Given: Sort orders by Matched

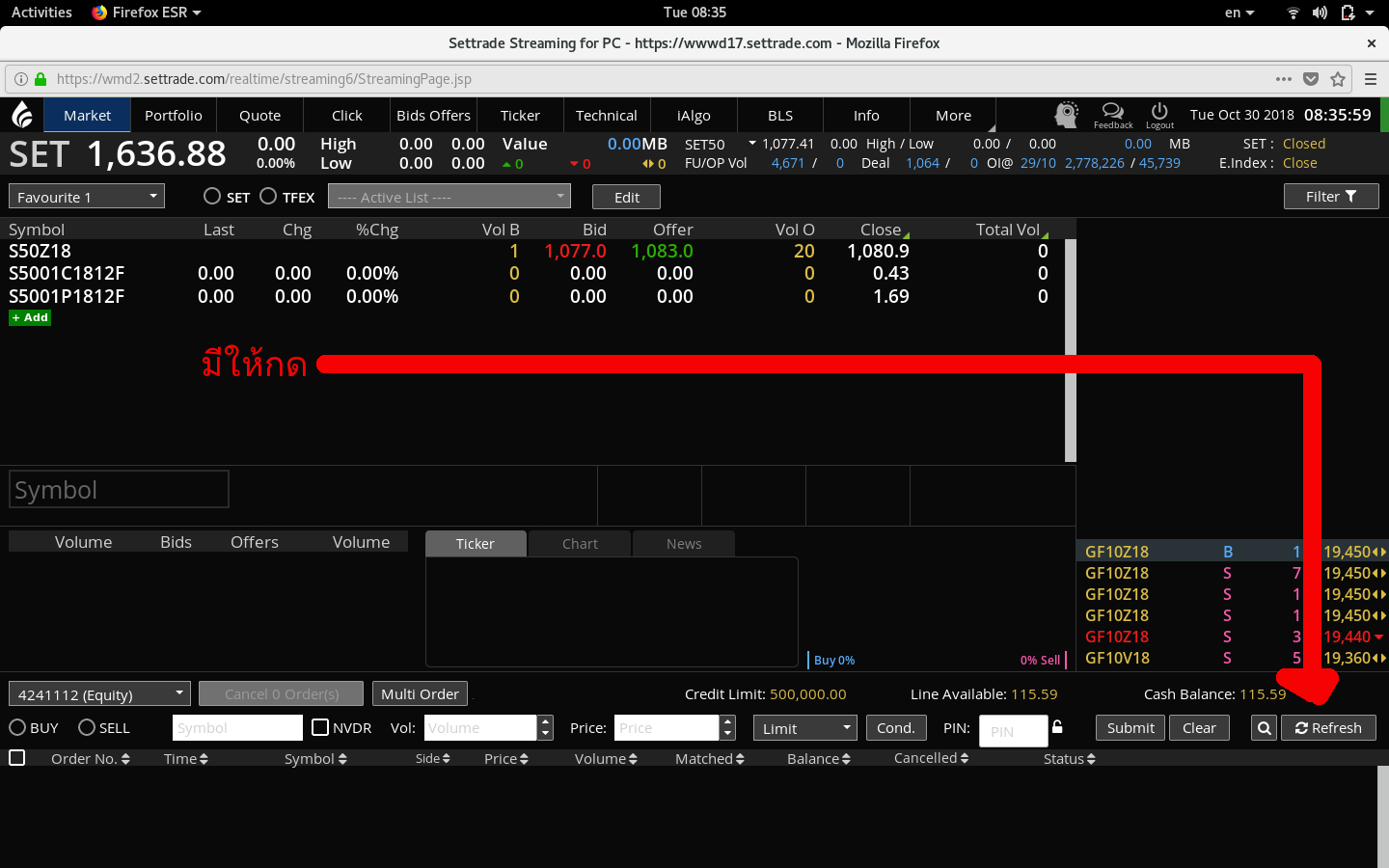Looking at the screenshot, I should click(x=710, y=759).
